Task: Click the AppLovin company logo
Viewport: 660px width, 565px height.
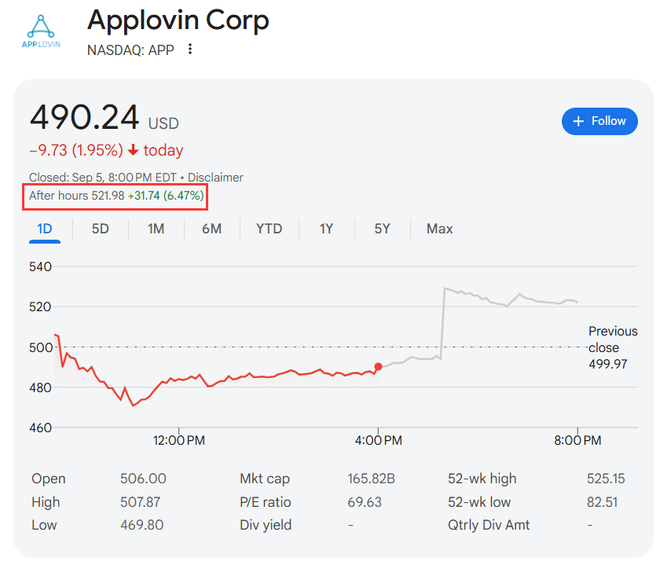Action: pos(41,34)
